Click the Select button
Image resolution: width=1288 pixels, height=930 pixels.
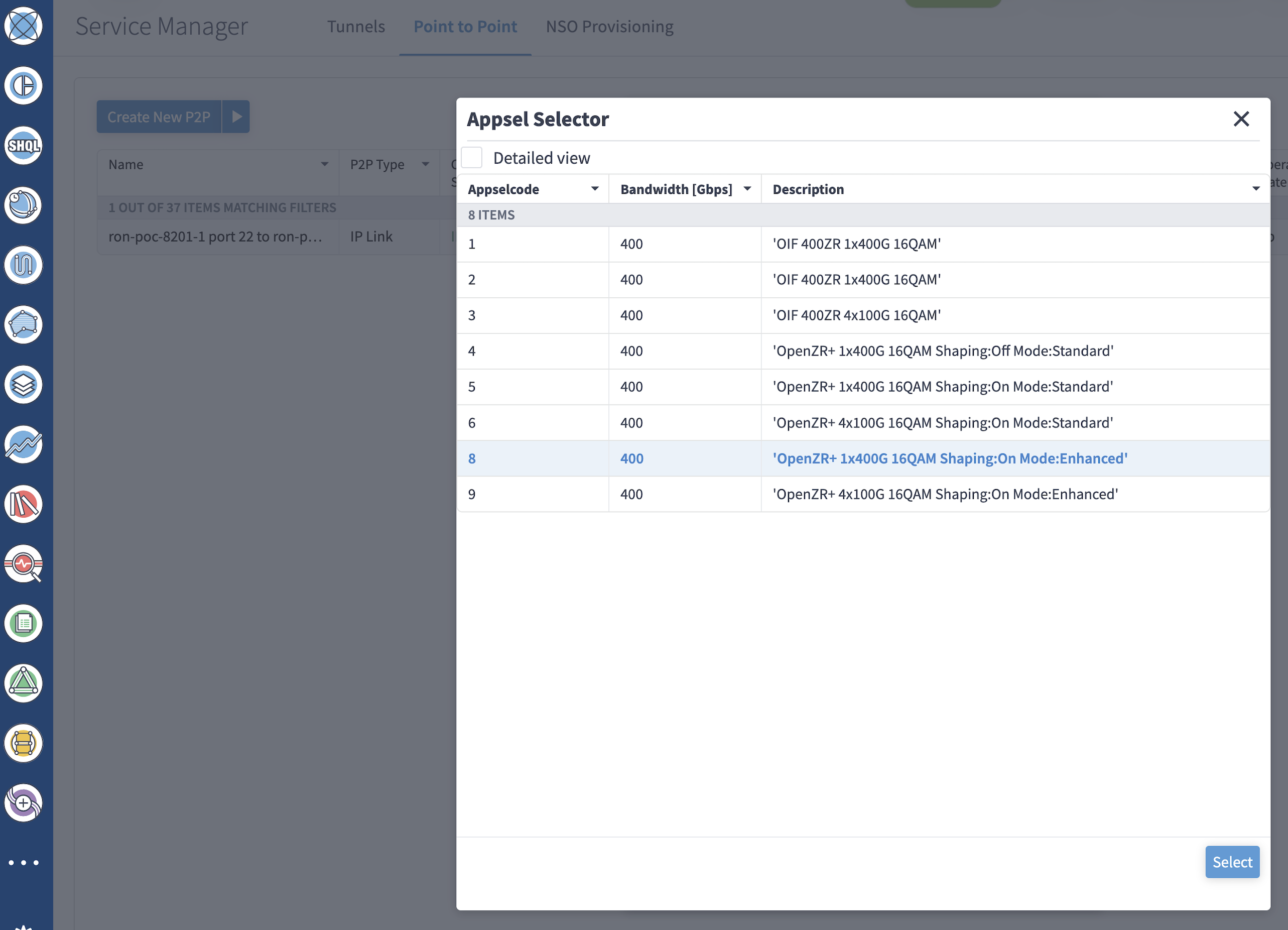(x=1232, y=862)
